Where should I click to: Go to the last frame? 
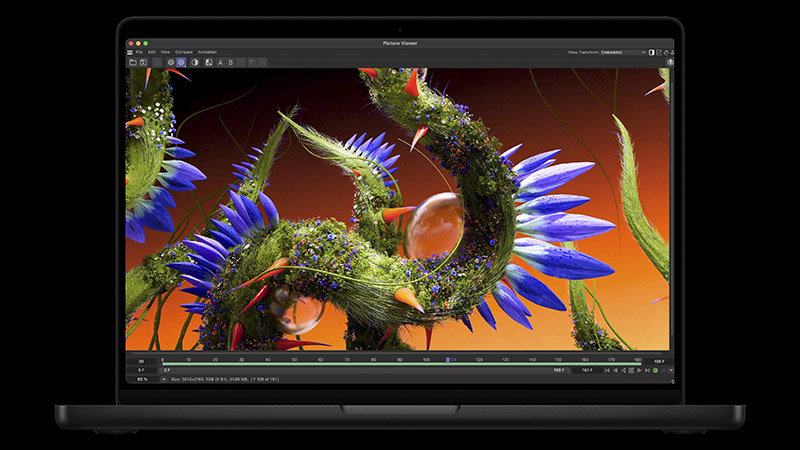(647, 370)
